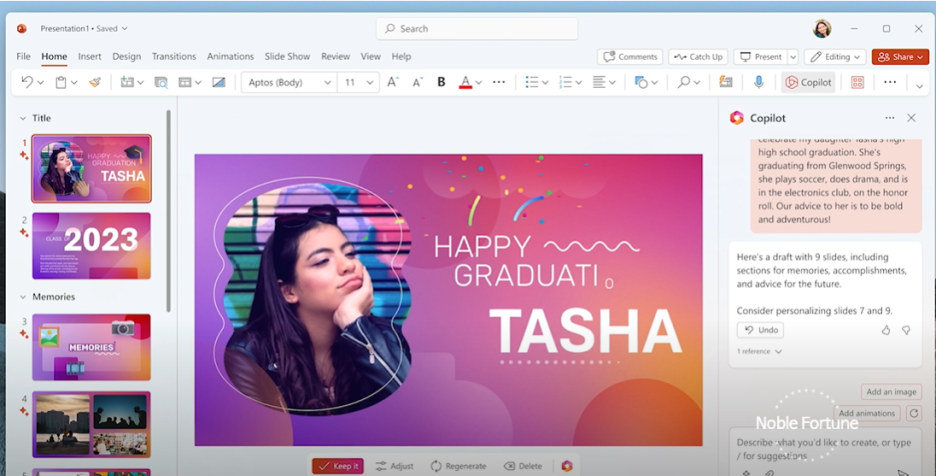Decrease font size with smaller A icon
The width and height of the screenshot is (936, 476).
417,82
